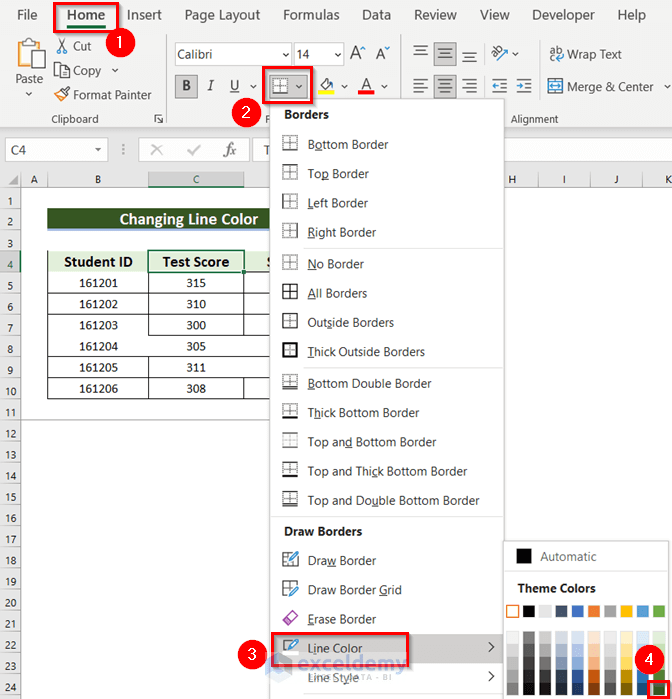Toggle Middle Align

445,54
